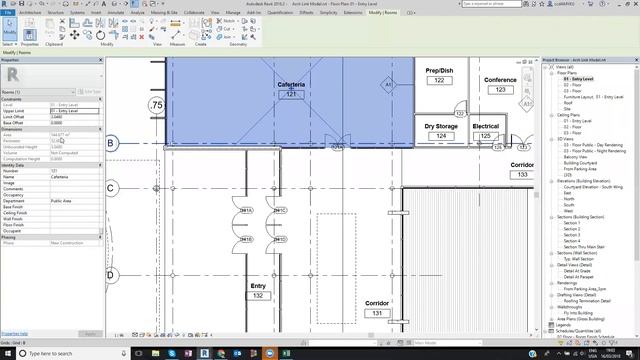Click the Paste clipboard icon
Viewport: 640px width, 360px height.
pyautogui.click(x=49, y=28)
